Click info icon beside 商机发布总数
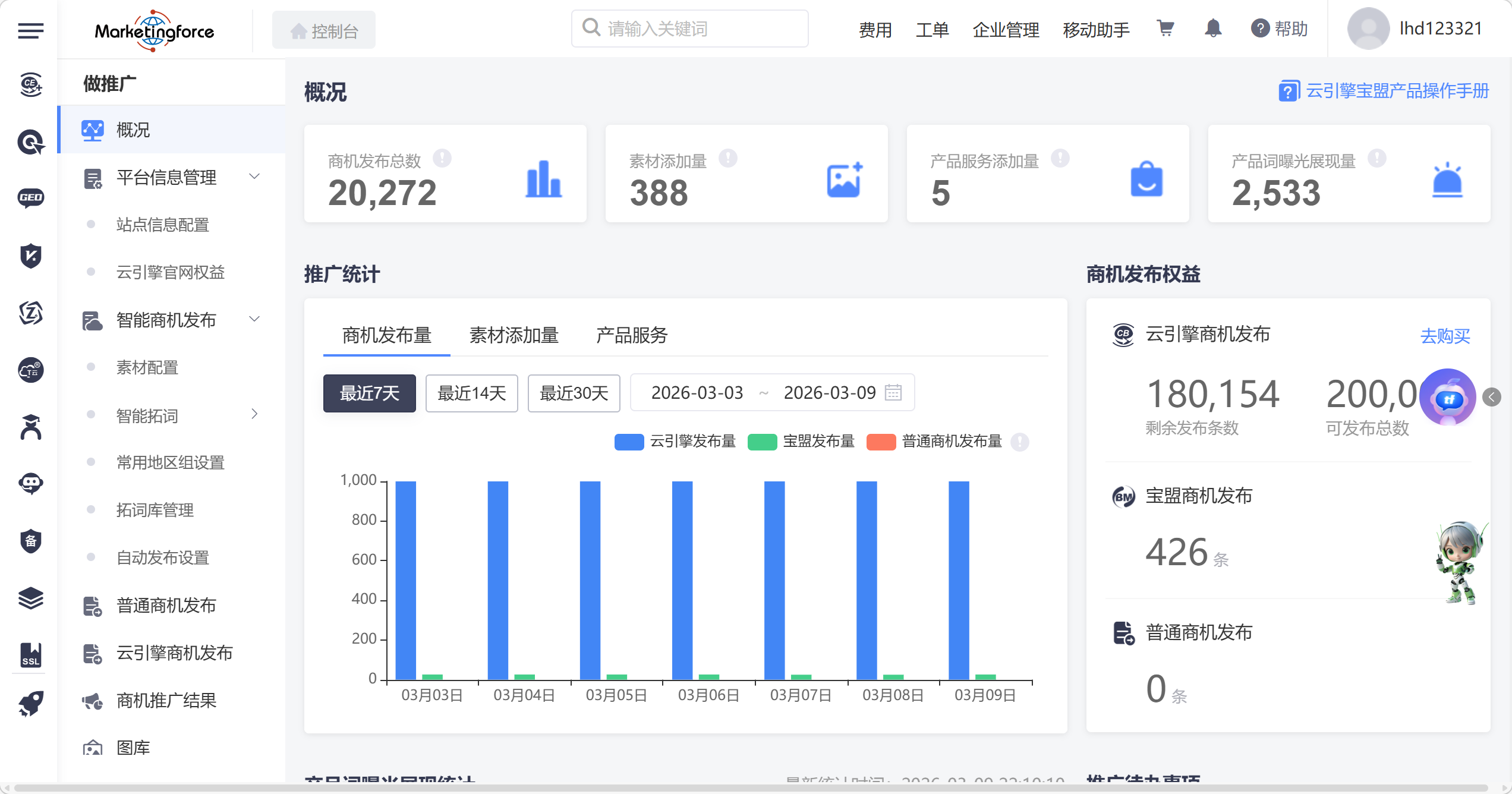 (442, 159)
